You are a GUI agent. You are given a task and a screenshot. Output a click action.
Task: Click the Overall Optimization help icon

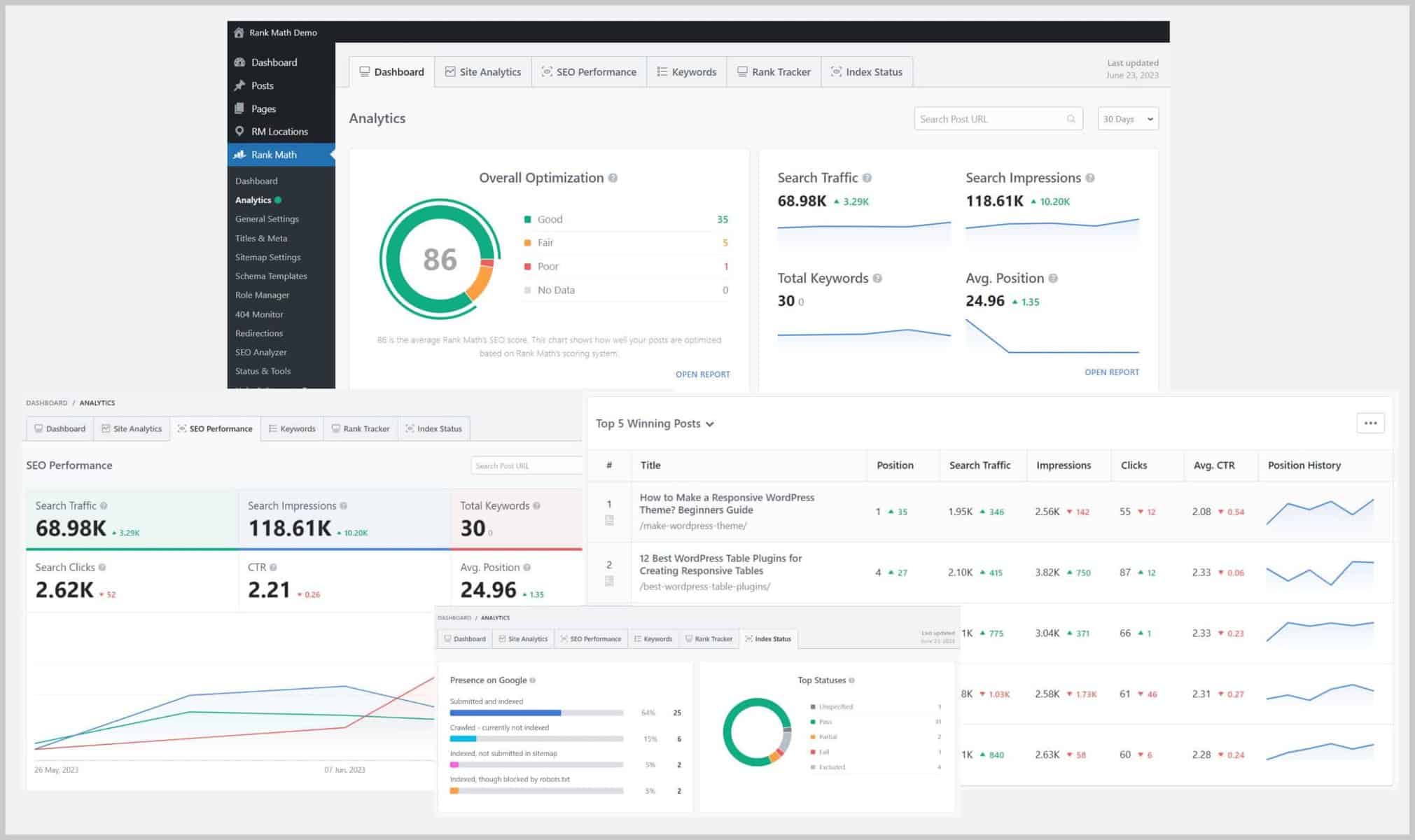[x=613, y=178]
